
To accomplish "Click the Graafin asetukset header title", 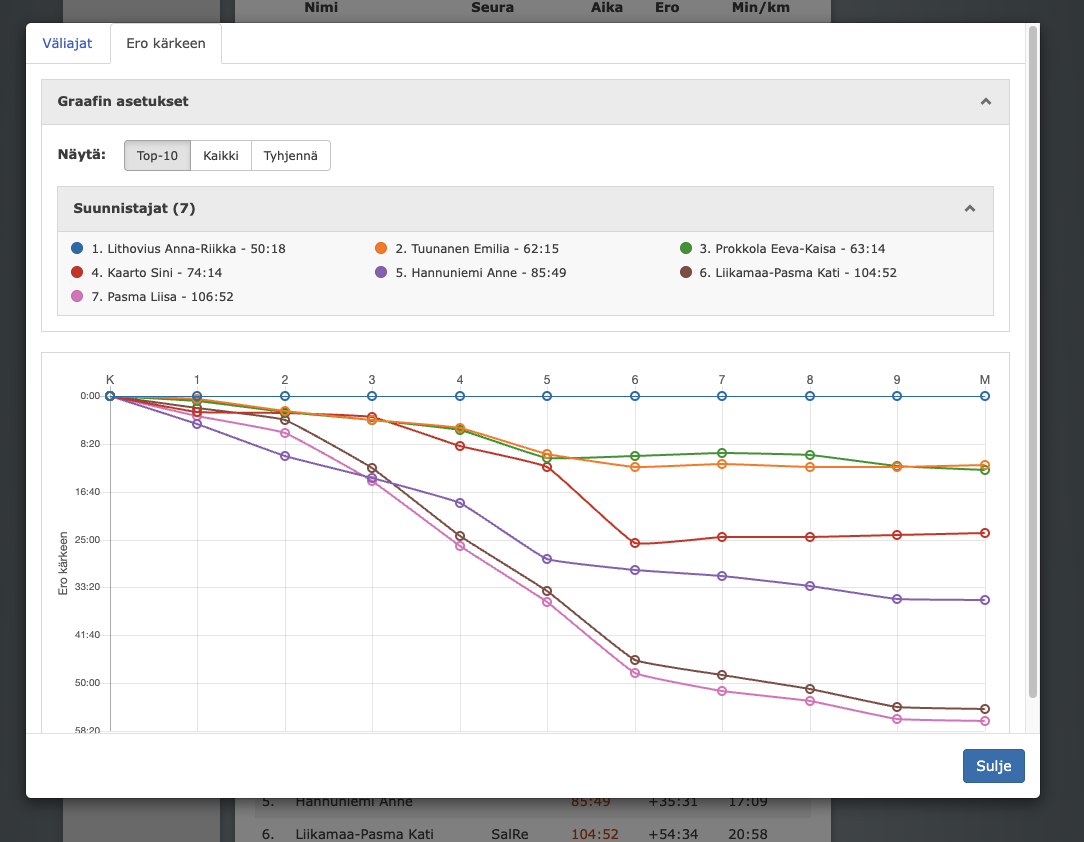I will click(x=123, y=102).
